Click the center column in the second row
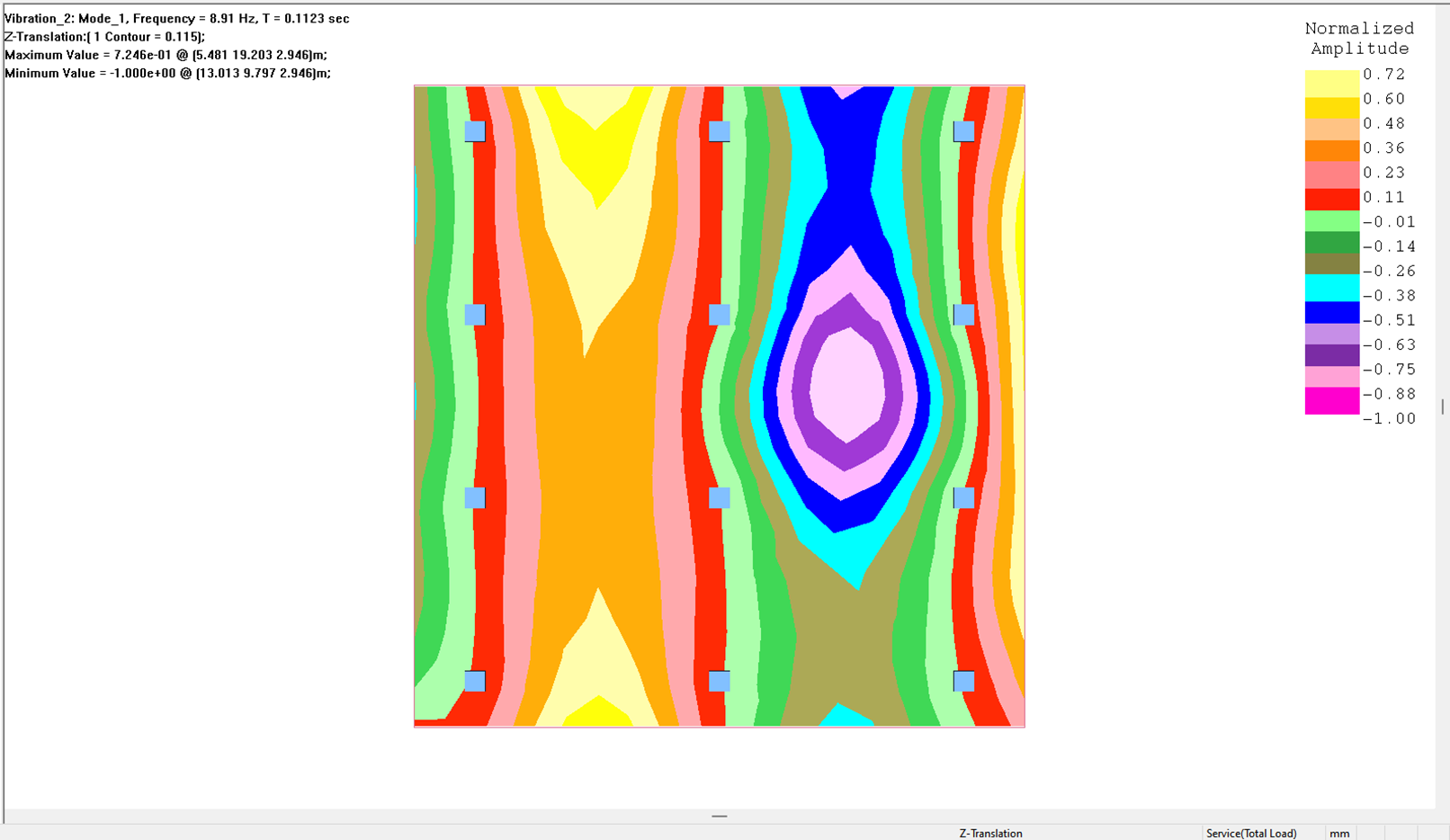The height and width of the screenshot is (840, 1450). click(x=719, y=315)
